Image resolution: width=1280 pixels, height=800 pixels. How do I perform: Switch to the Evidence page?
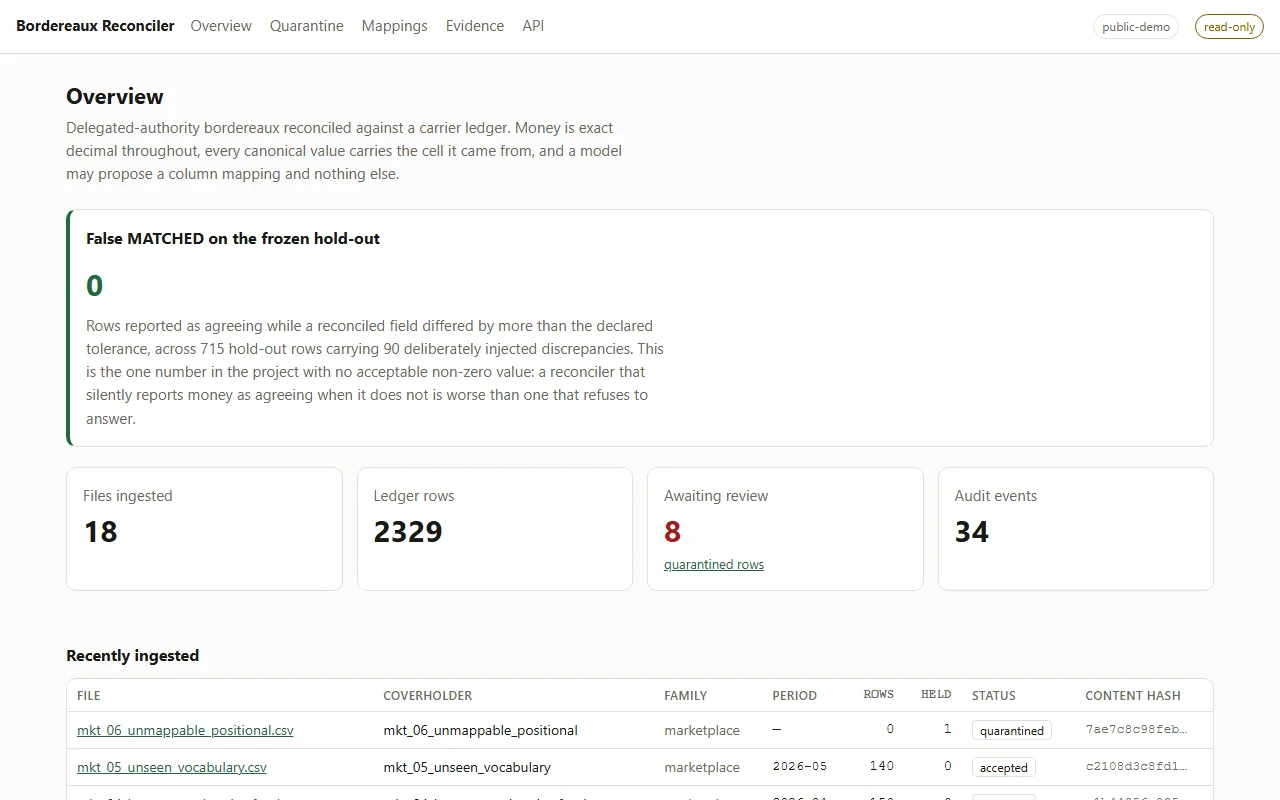point(475,26)
